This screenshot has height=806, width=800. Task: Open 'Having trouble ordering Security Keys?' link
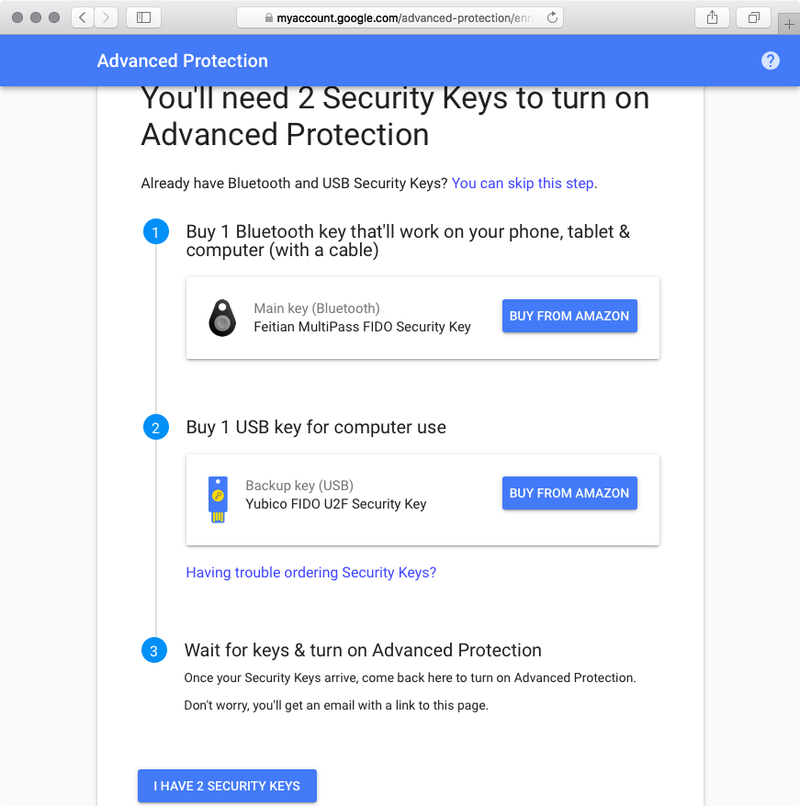[x=311, y=572]
